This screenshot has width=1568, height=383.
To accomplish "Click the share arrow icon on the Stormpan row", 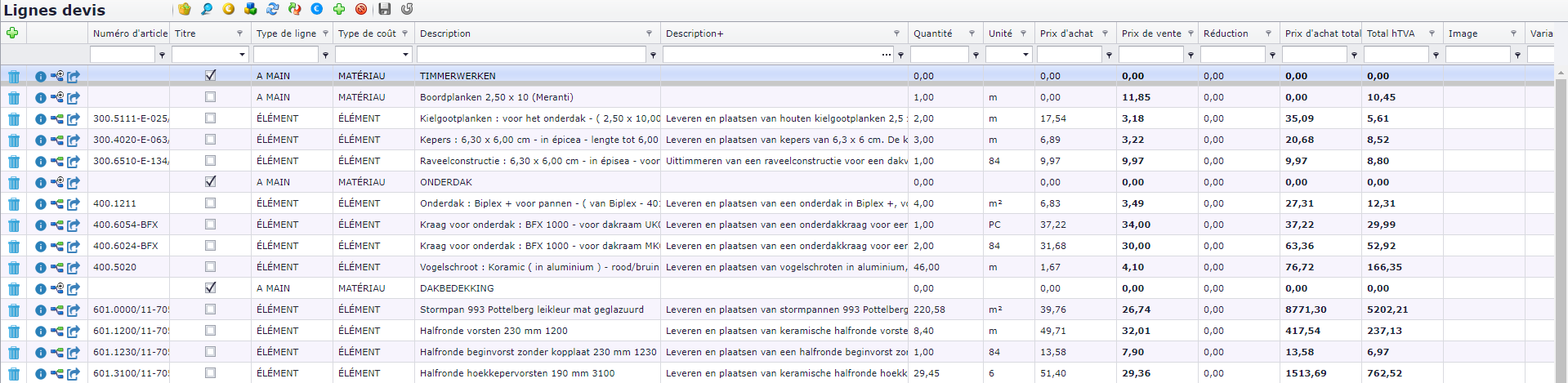I will 74,310.
